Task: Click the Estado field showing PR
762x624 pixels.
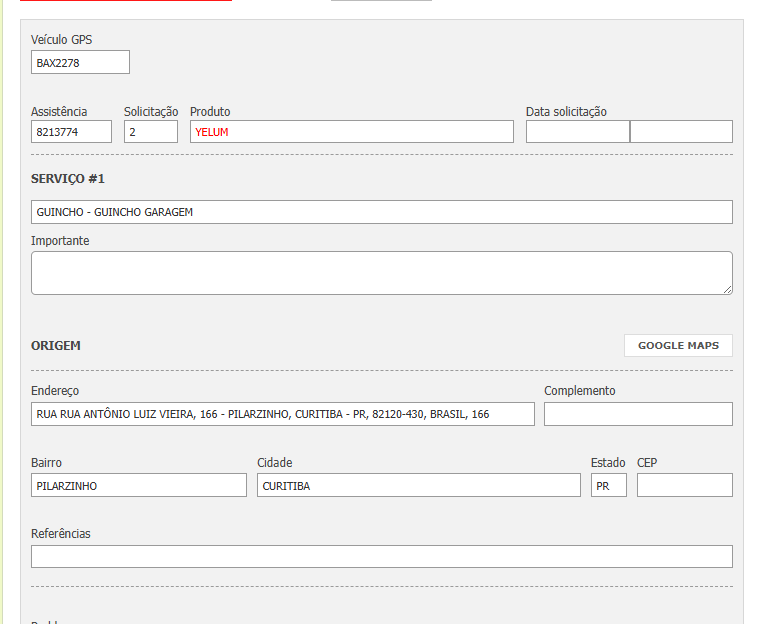Action: [608, 486]
